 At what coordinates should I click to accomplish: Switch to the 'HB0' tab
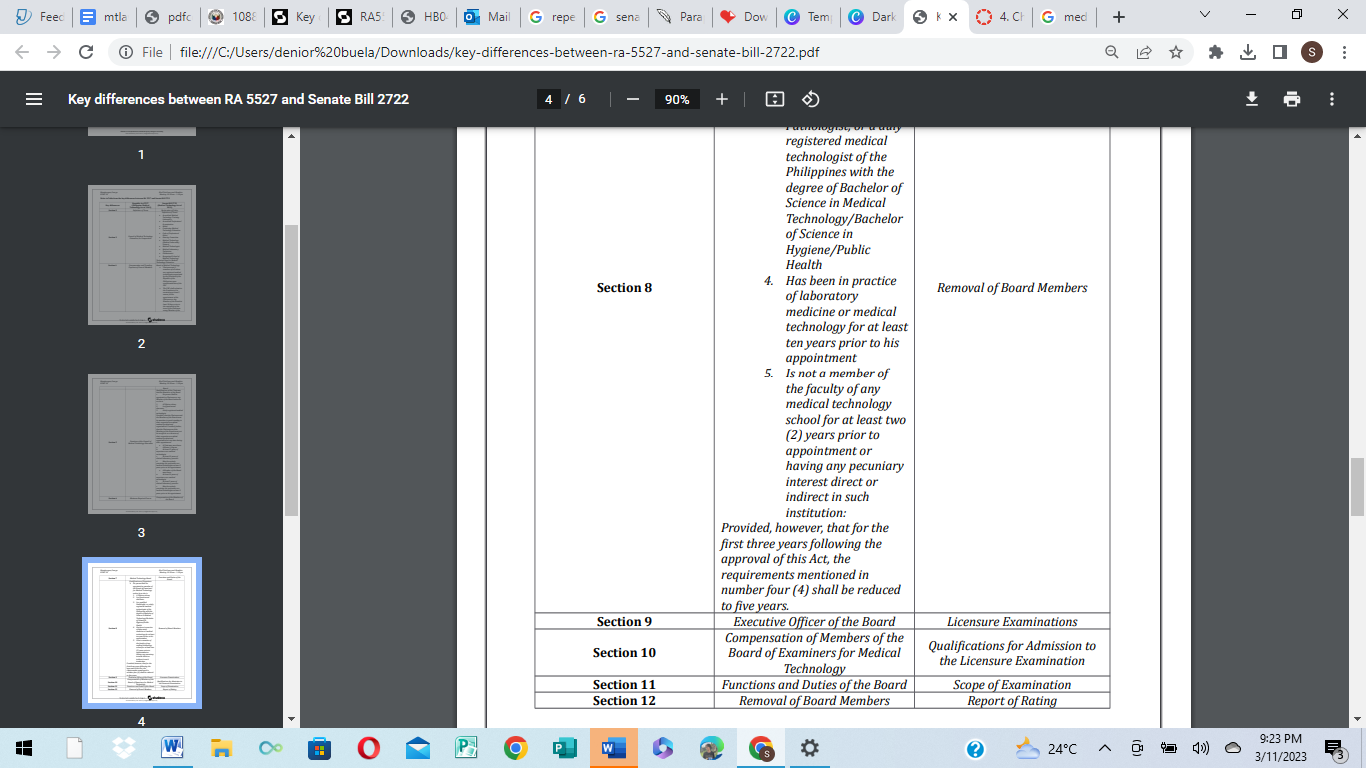(423, 17)
